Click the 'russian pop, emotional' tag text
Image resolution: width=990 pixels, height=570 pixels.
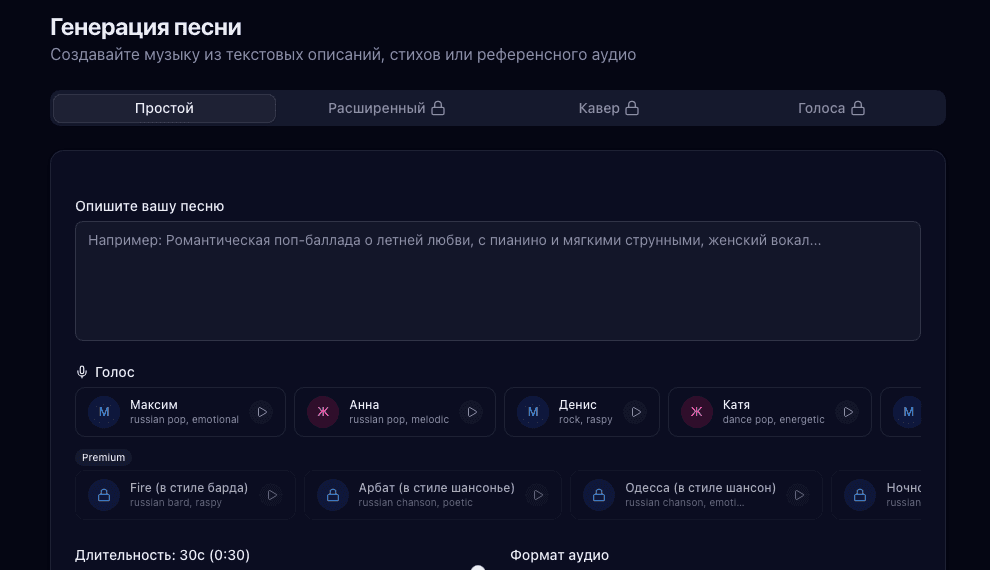pyautogui.click(x=184, y=420)
